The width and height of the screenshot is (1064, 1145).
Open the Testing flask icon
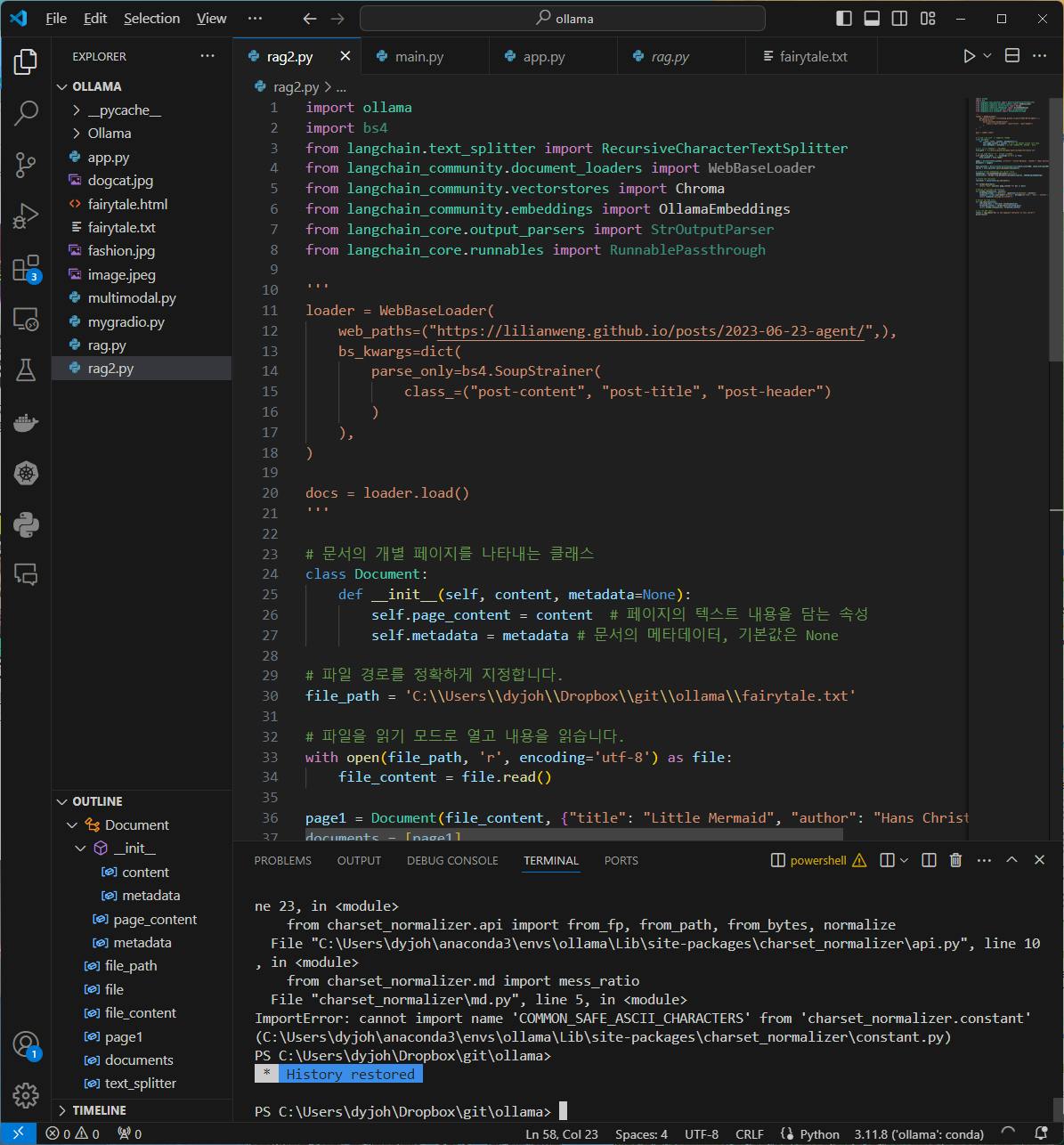point(26,370)
